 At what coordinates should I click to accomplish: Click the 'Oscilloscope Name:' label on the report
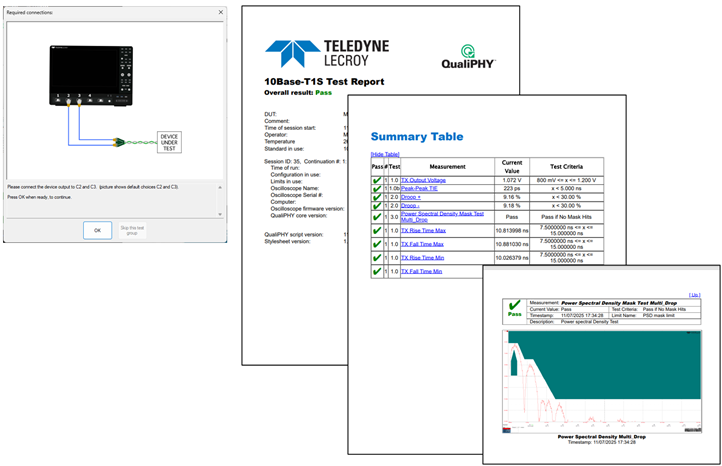(x=295, y=188)
